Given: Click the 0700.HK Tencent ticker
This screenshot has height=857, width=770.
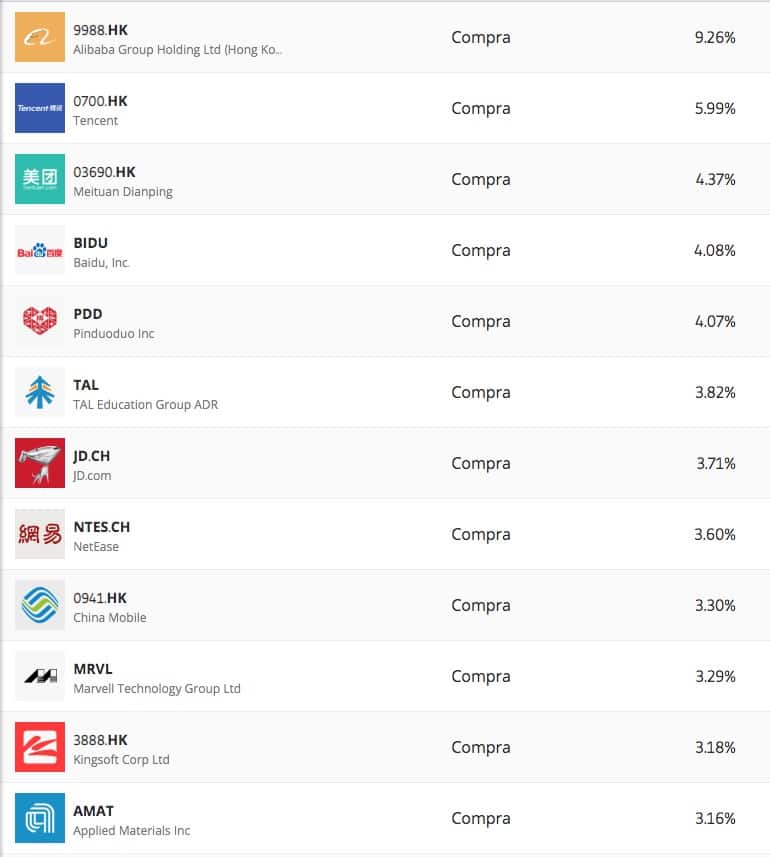Looking at the screenshot, I should (x=100, y=101).
